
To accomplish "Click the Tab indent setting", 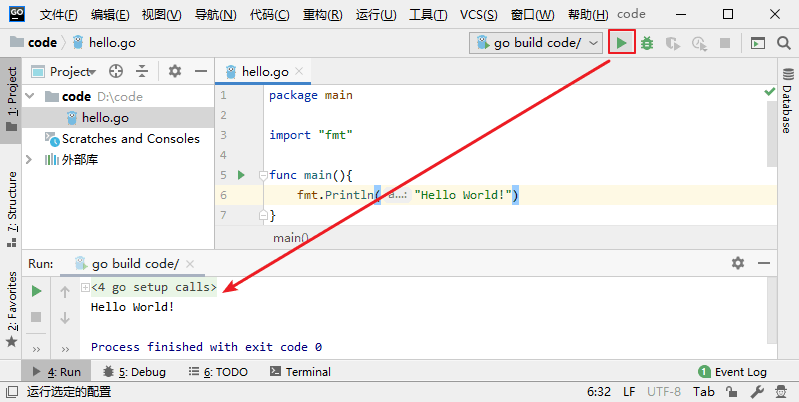I will pyautogui.click(x=704, y=392).
